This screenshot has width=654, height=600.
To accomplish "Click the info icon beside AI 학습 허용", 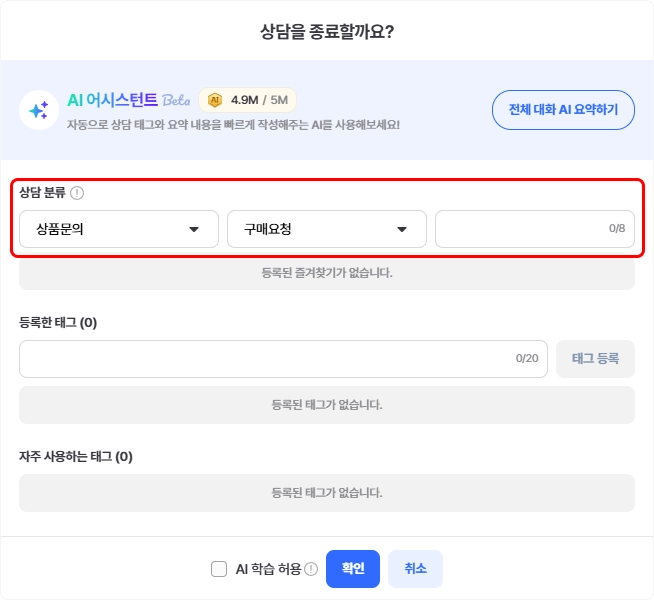I will tap(311, 569).
